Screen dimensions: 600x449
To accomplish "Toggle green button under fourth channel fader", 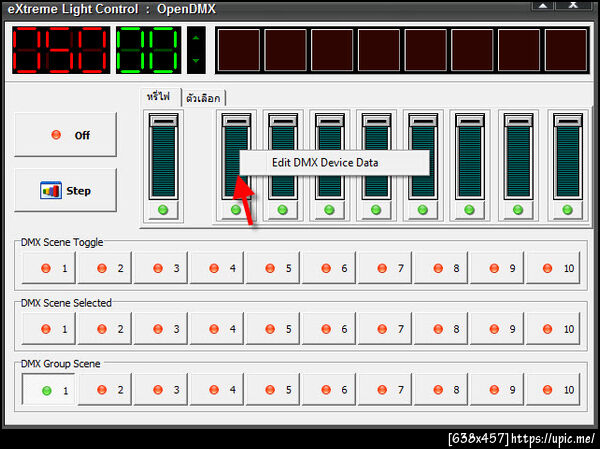I will click(x=376, y=210).
